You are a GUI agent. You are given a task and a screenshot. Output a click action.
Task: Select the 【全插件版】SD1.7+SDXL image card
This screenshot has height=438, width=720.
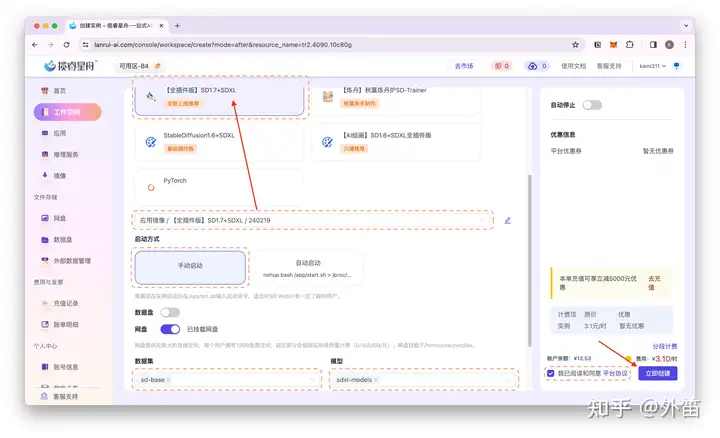(219, 97)
